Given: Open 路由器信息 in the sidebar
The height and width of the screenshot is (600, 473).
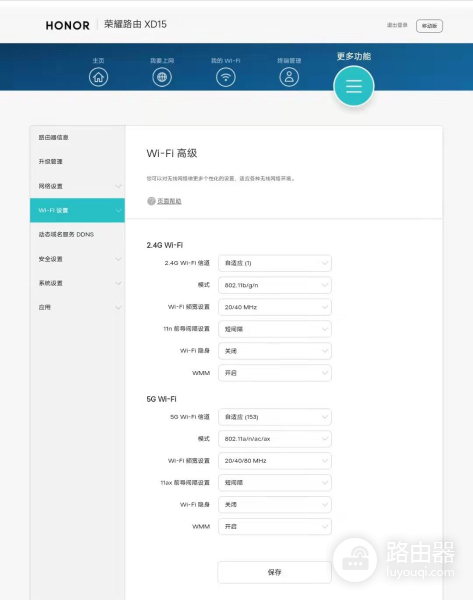Looking at the screenshot, I should [53, 137].
